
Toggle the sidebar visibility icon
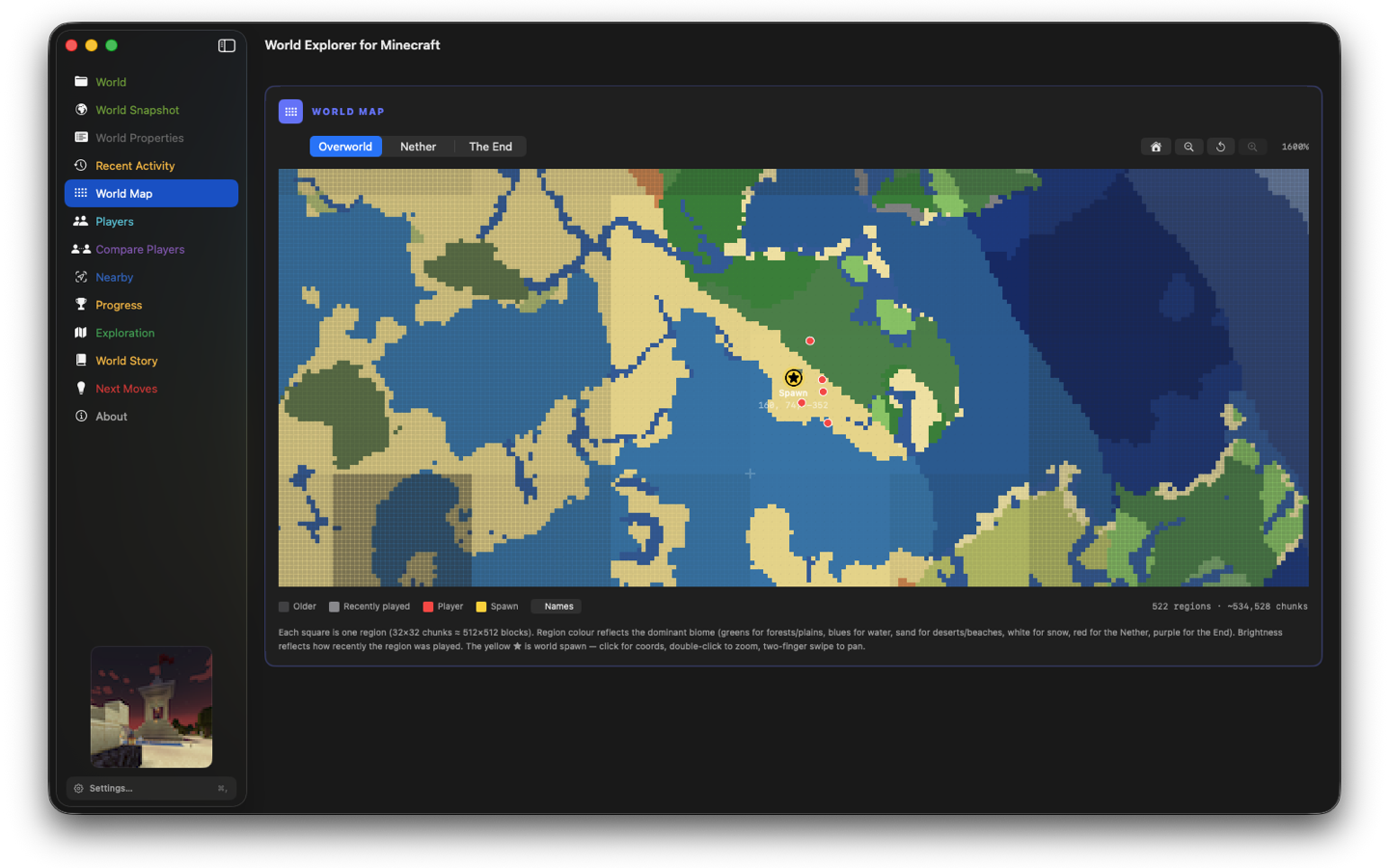point(227,45)
